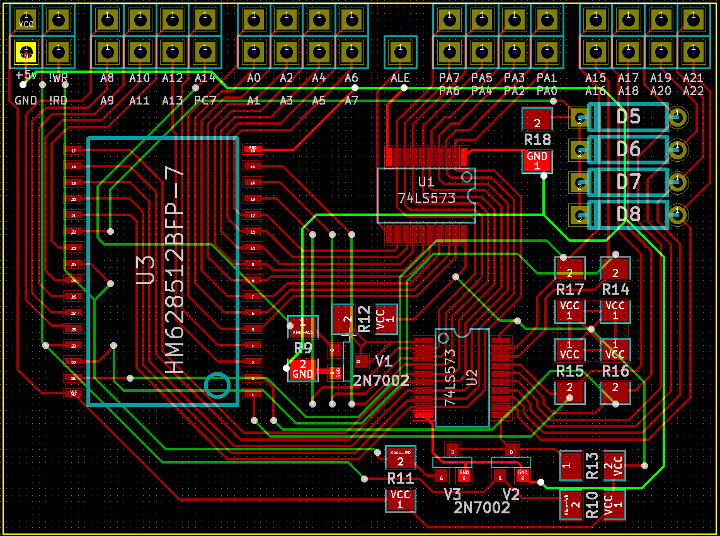Click diode D8 footprint
Image resolution: width=720 pixels, height=536 pixels.
point(628,214)
